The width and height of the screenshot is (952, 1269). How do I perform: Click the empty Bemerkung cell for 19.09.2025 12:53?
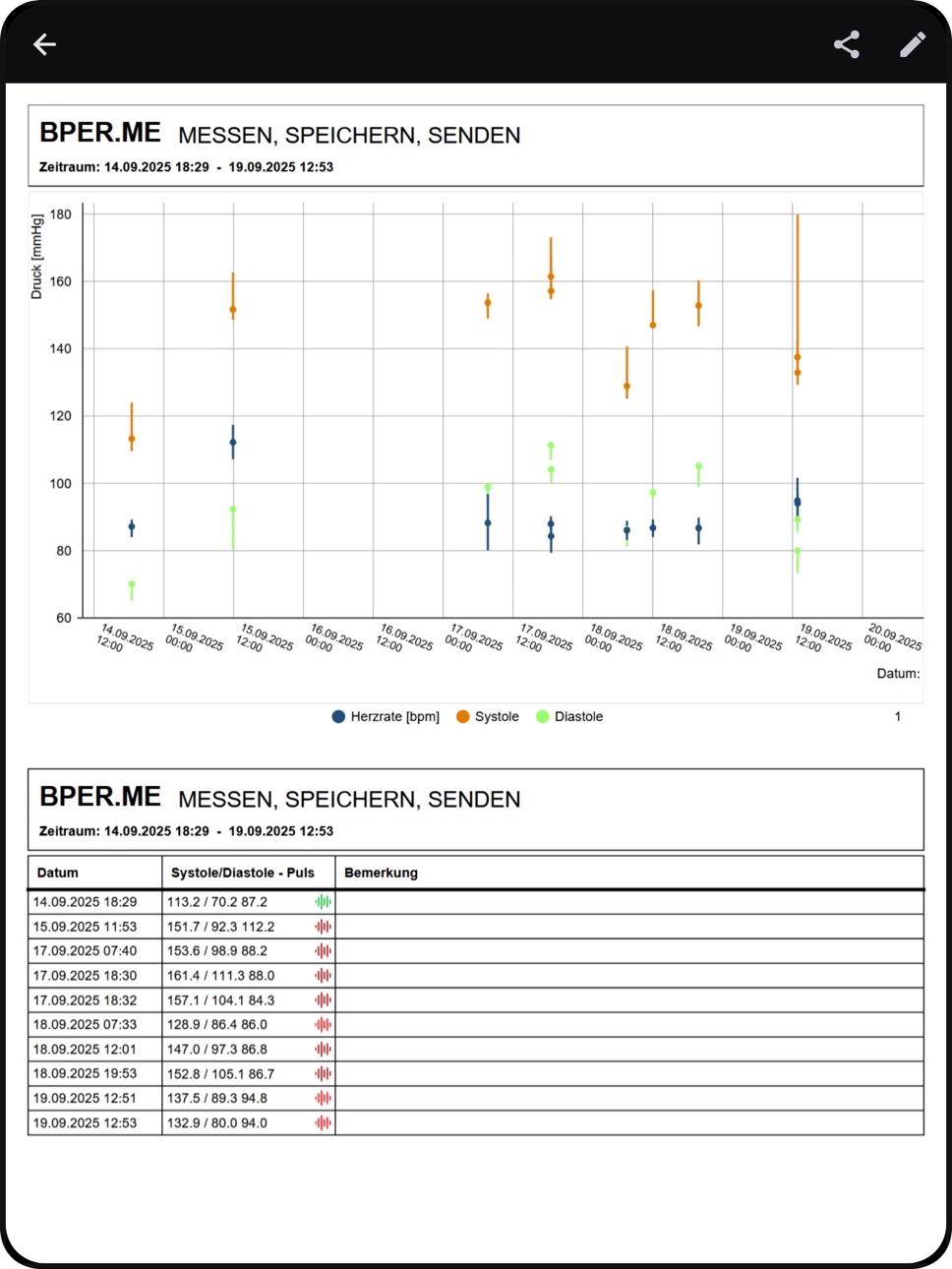click(x=629, y=1123)
